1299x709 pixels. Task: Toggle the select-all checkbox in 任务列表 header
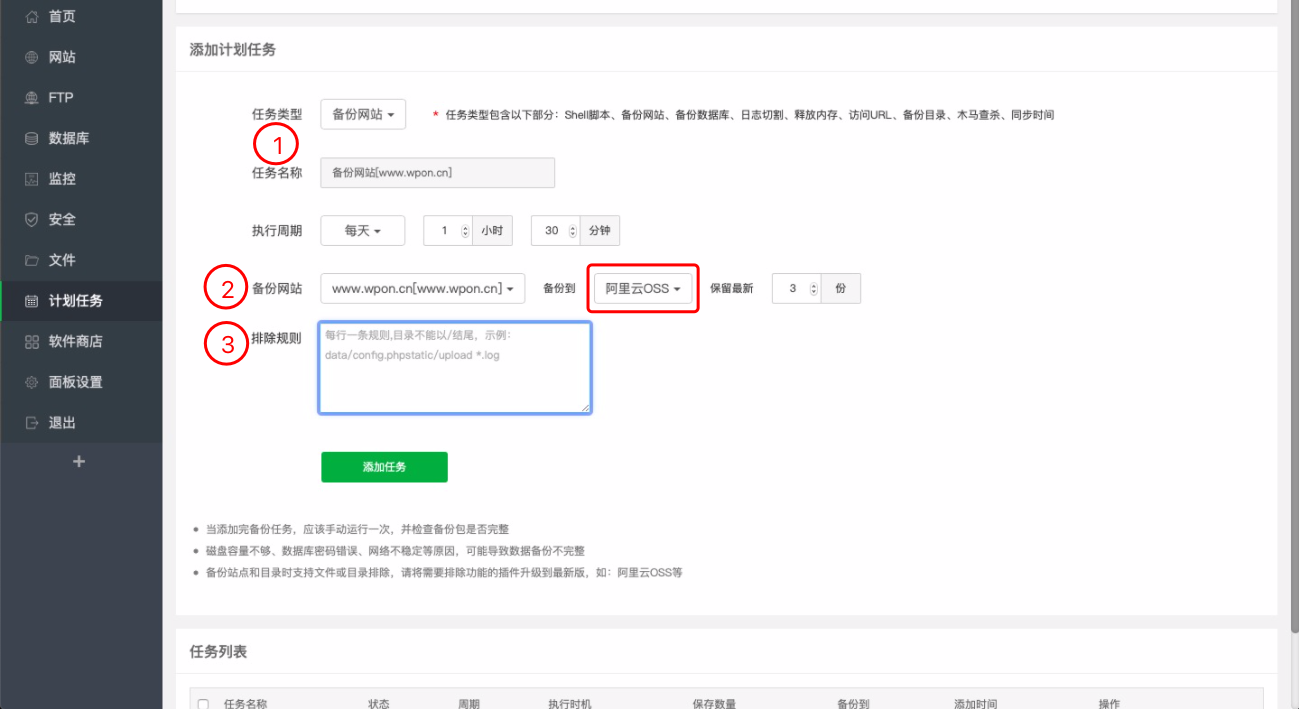coord(204,704)
